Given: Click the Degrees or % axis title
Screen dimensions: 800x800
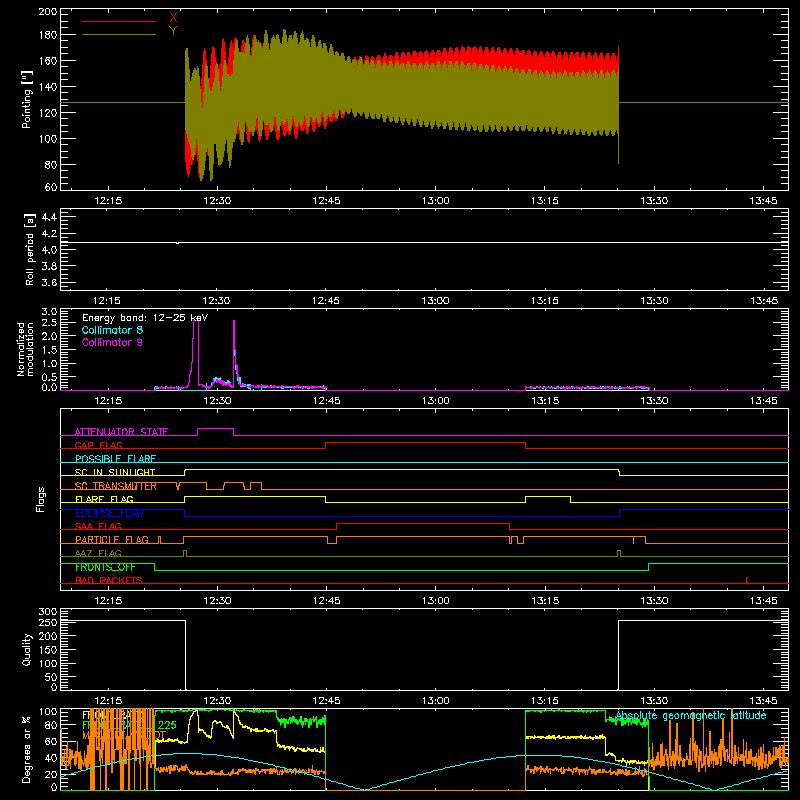Looking at the screenshot, I should [x=27, y=749].
